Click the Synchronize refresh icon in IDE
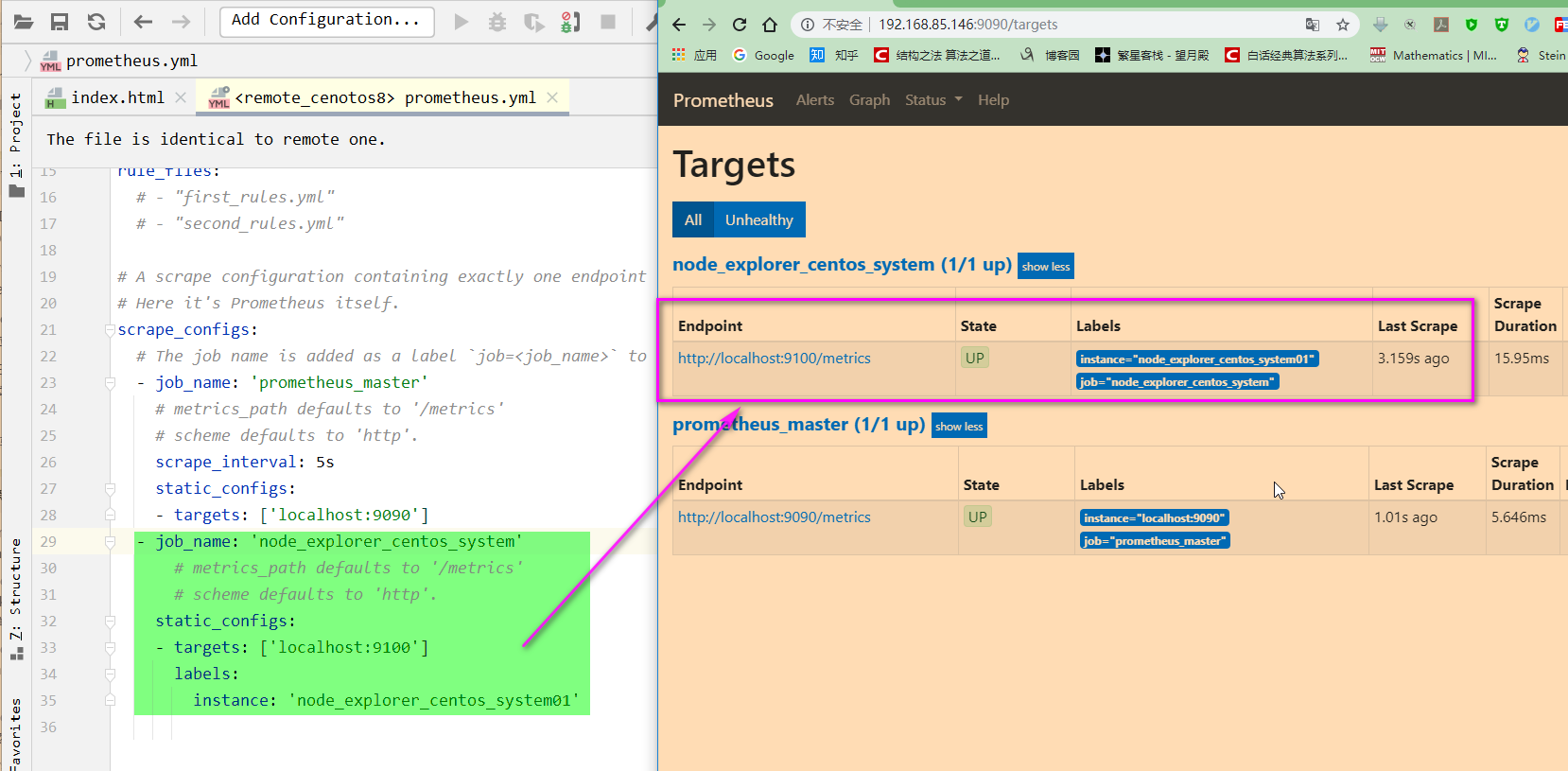 coord(96,22)
